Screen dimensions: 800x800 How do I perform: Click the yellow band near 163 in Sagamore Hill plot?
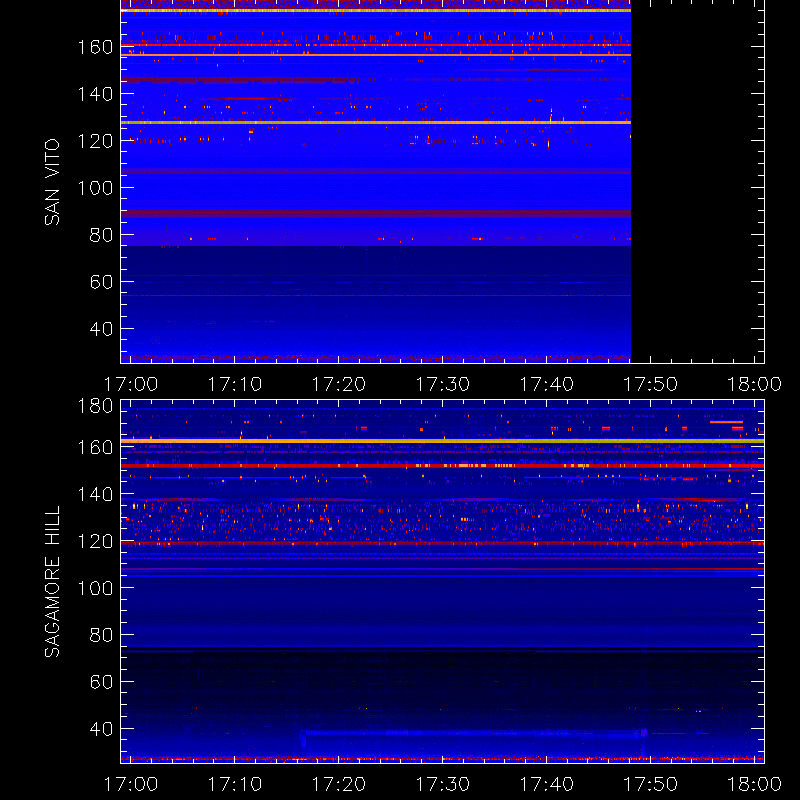(442, 441)
